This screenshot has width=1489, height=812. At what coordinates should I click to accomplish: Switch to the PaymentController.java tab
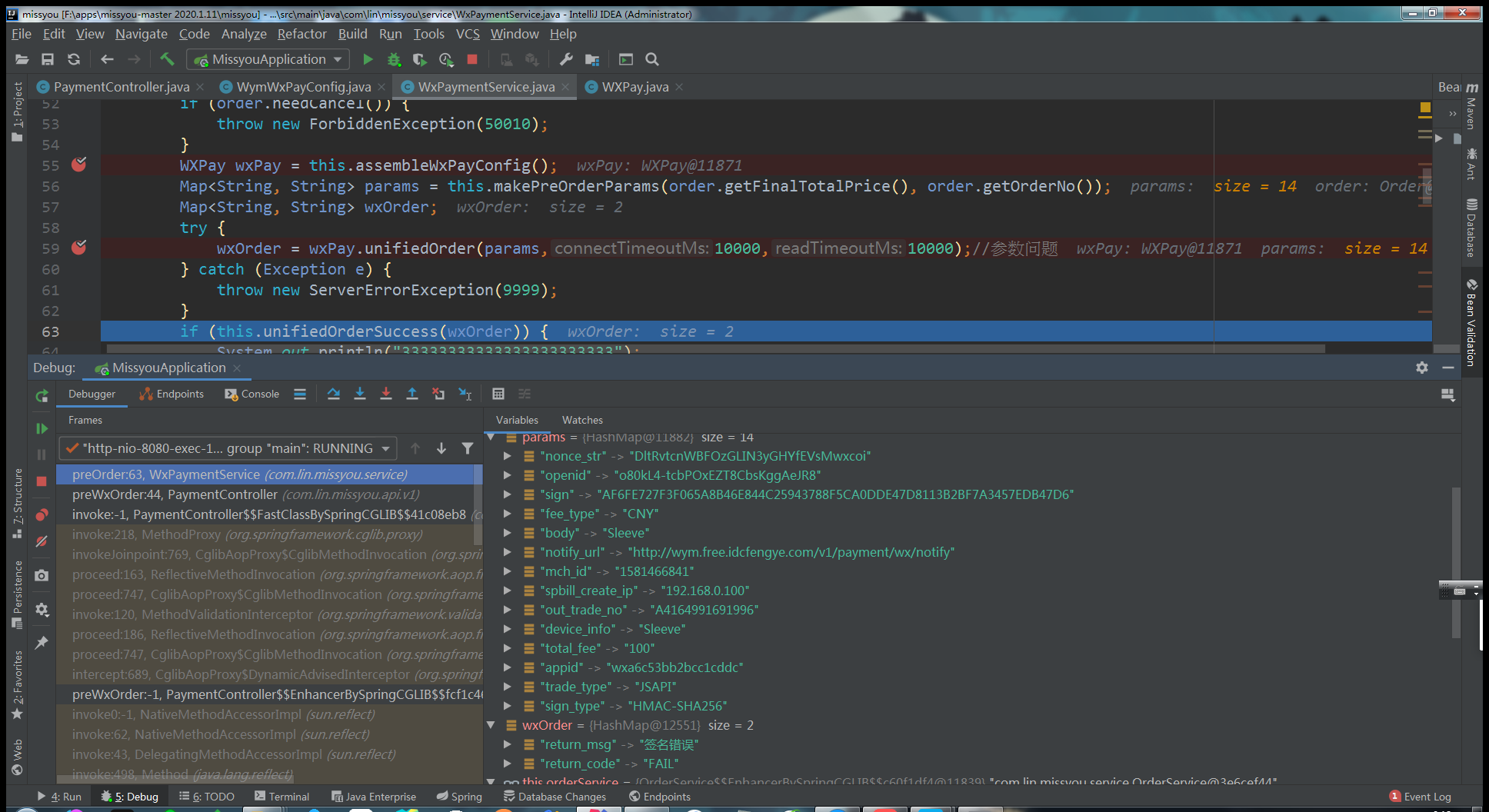121,87
